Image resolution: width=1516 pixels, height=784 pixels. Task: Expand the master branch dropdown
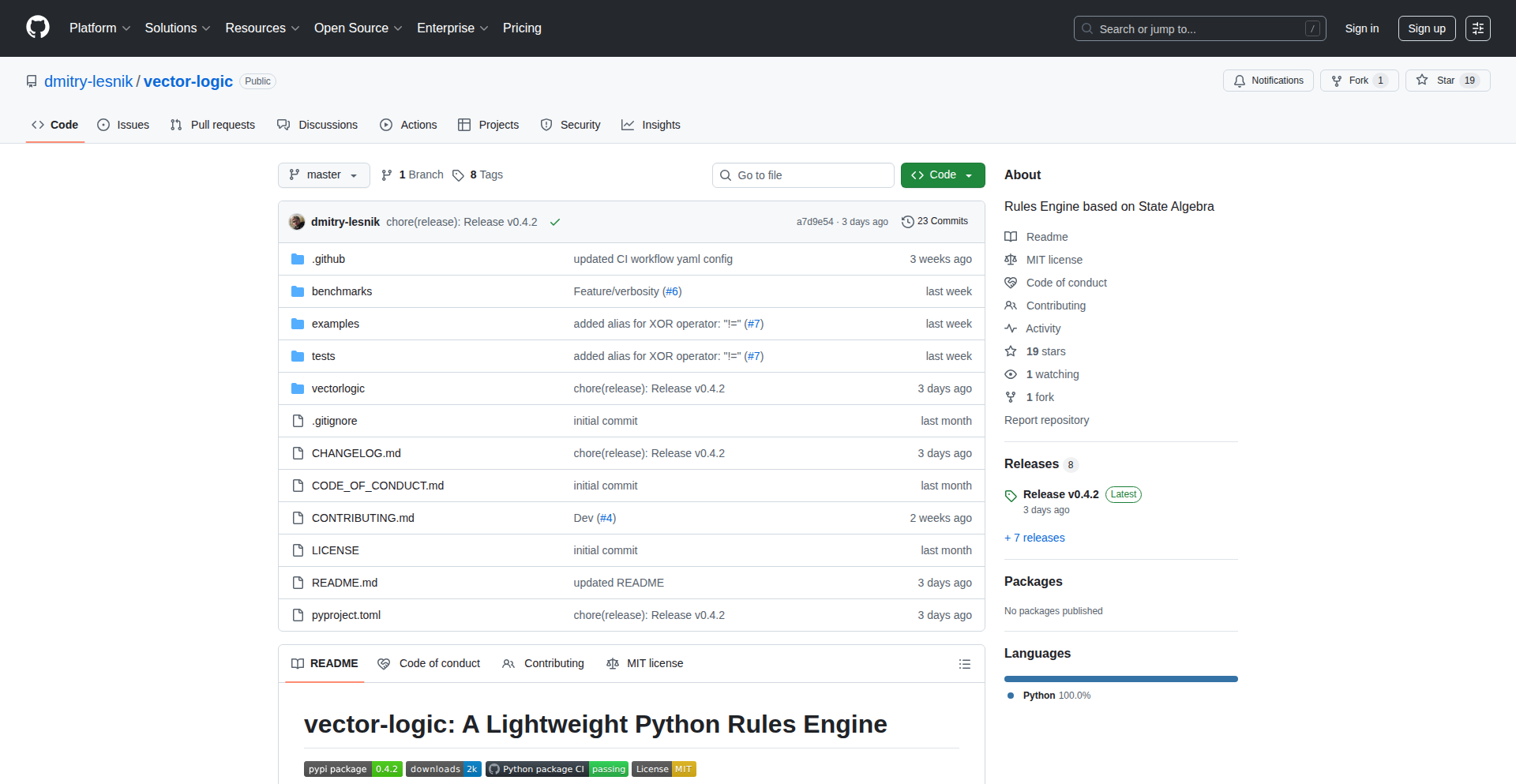pyautogui.click(x=324, y=175)
